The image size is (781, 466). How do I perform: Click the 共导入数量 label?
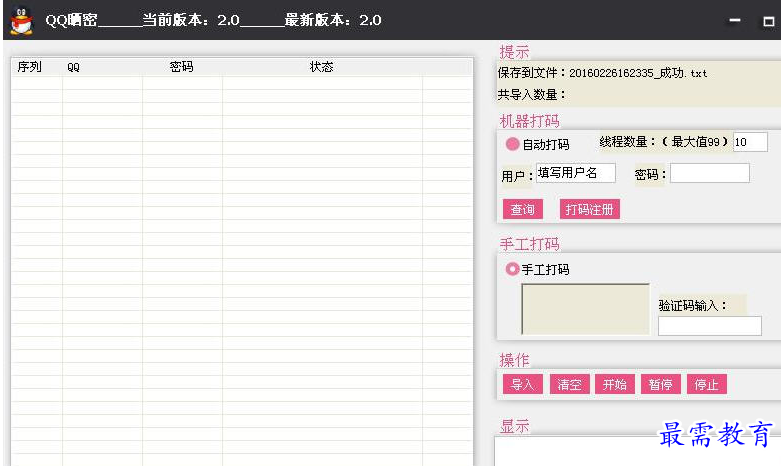pyautogui.click(x=531, y=94)
